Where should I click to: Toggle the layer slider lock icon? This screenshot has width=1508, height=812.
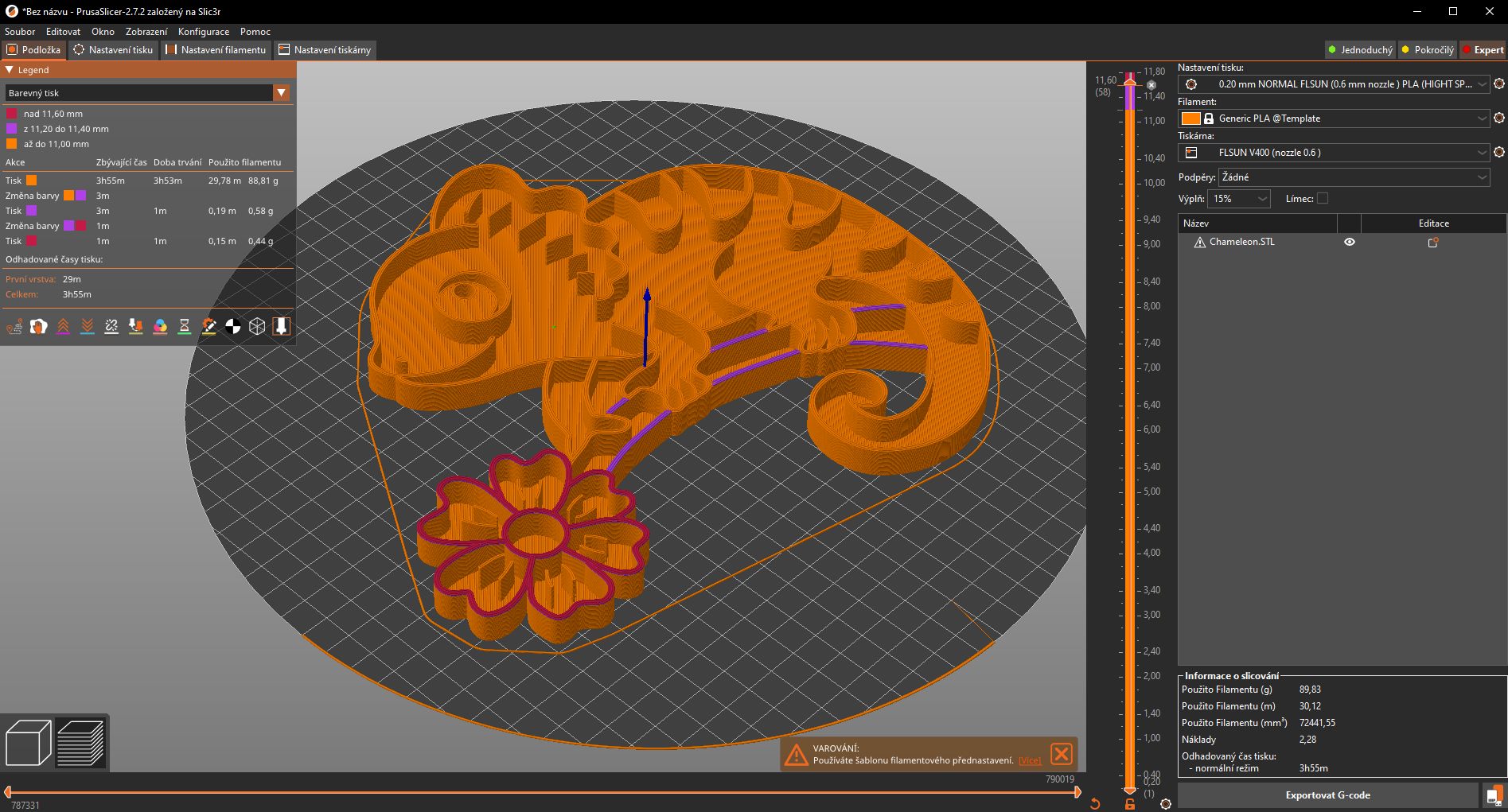(1130, 804)
